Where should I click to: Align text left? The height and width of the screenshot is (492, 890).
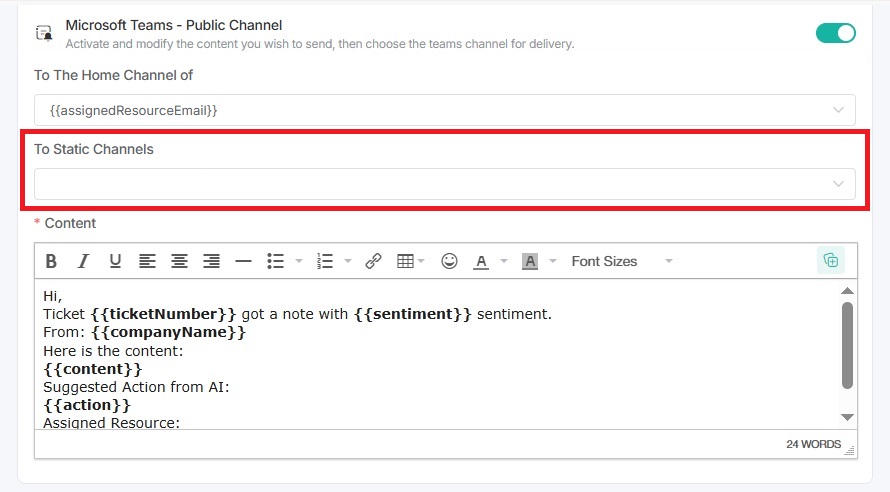click(x=147, y=261)
